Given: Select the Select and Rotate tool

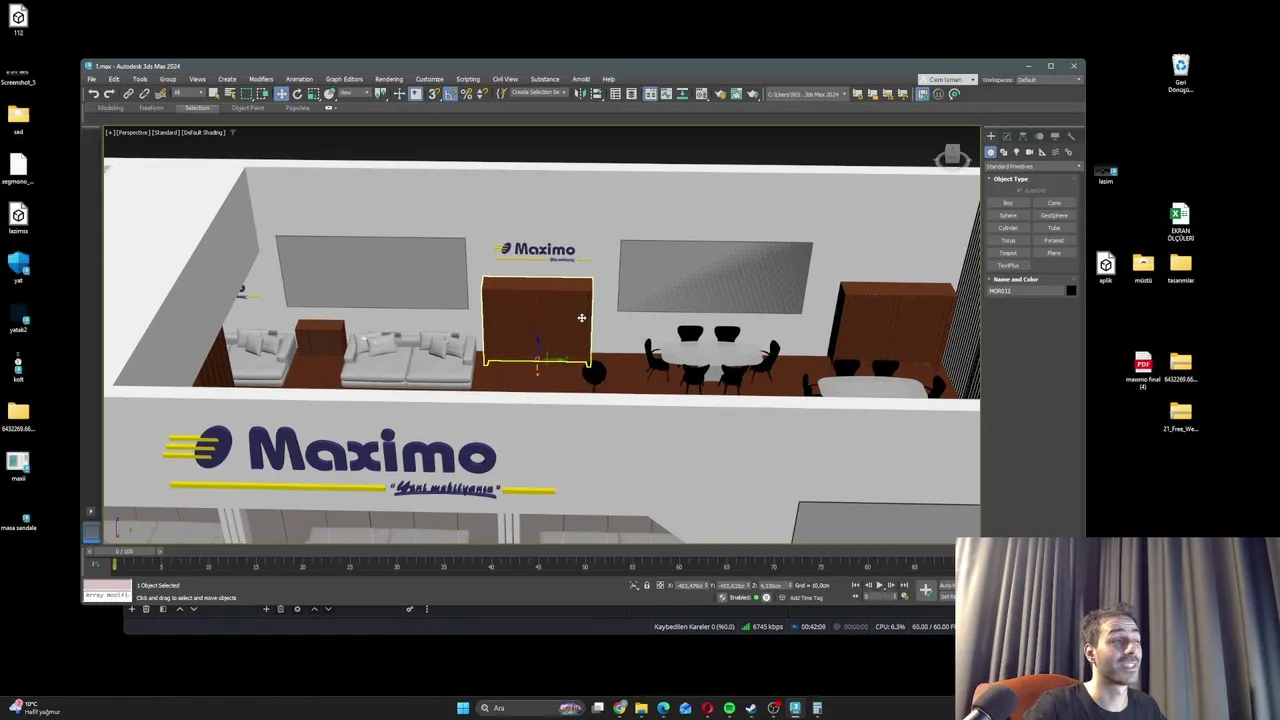Looking at the screenshot, I should (x=297, y=94).
